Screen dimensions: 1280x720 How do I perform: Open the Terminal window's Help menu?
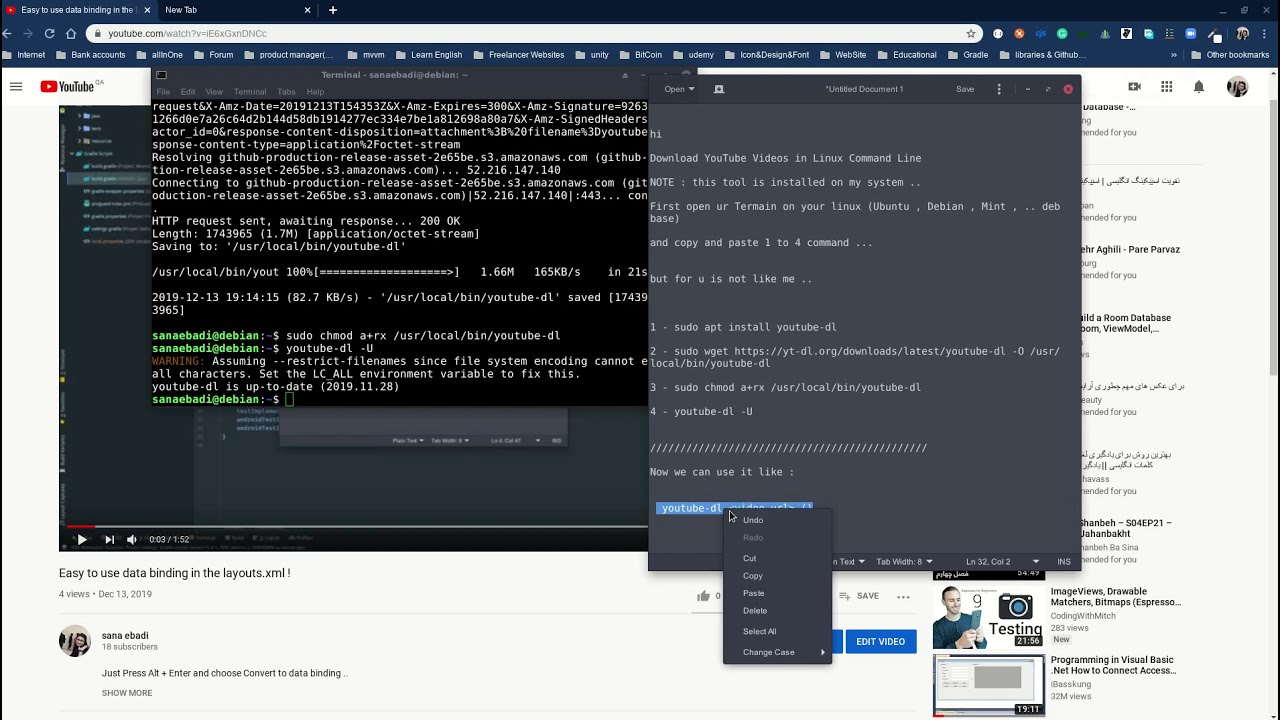315,92
